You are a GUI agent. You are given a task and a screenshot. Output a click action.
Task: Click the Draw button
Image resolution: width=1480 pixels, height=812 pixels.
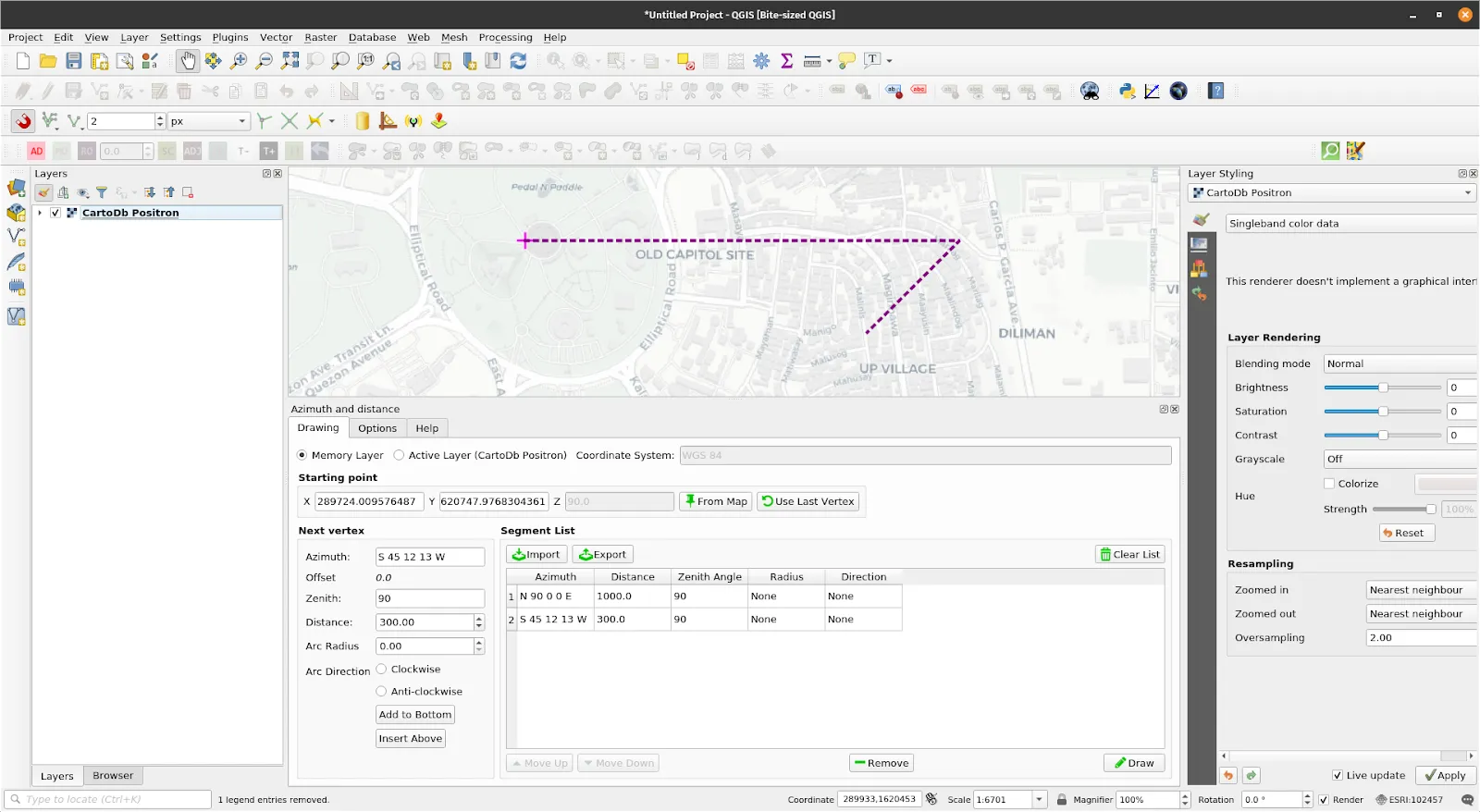1134,763
